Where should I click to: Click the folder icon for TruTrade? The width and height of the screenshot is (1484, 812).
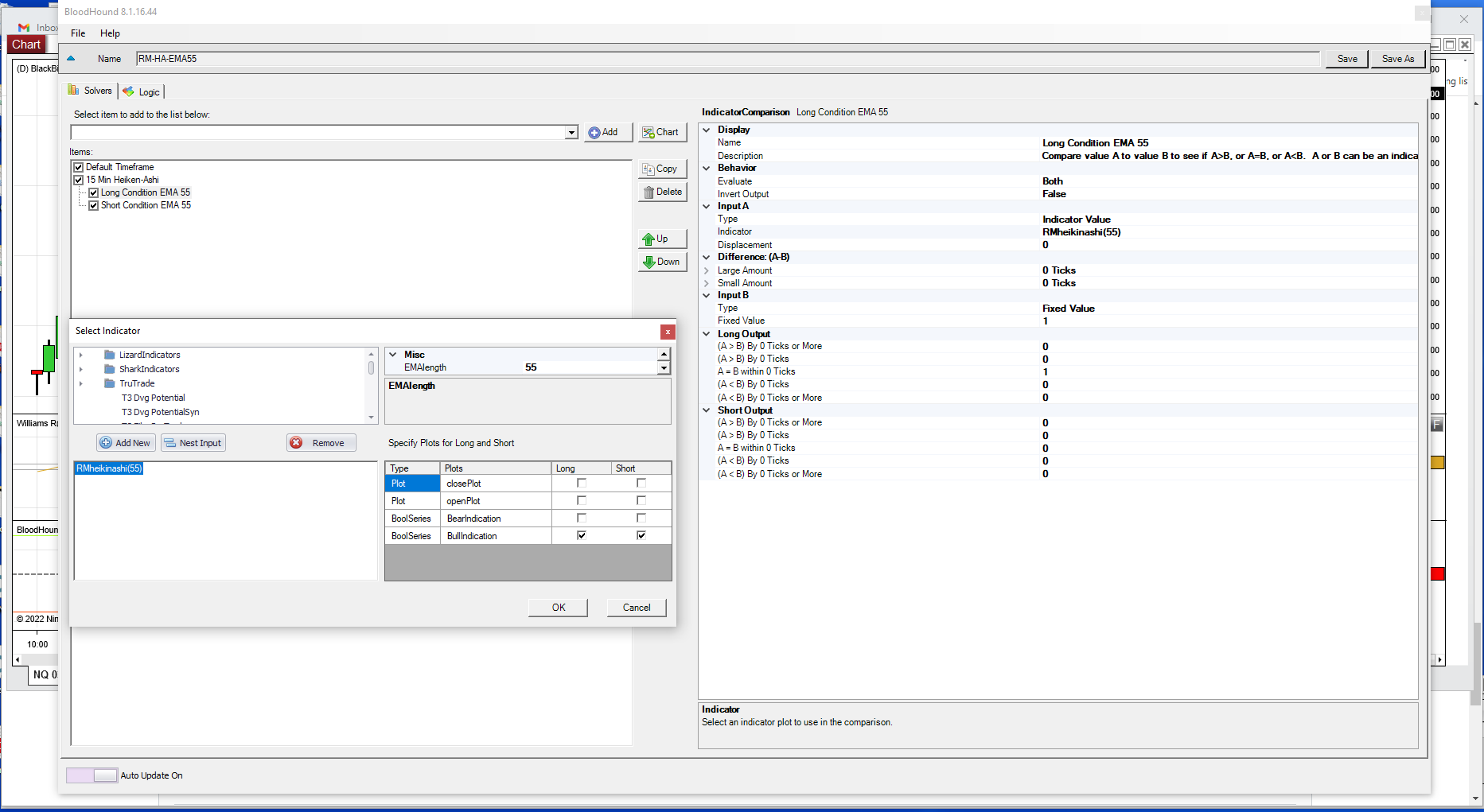110,383
